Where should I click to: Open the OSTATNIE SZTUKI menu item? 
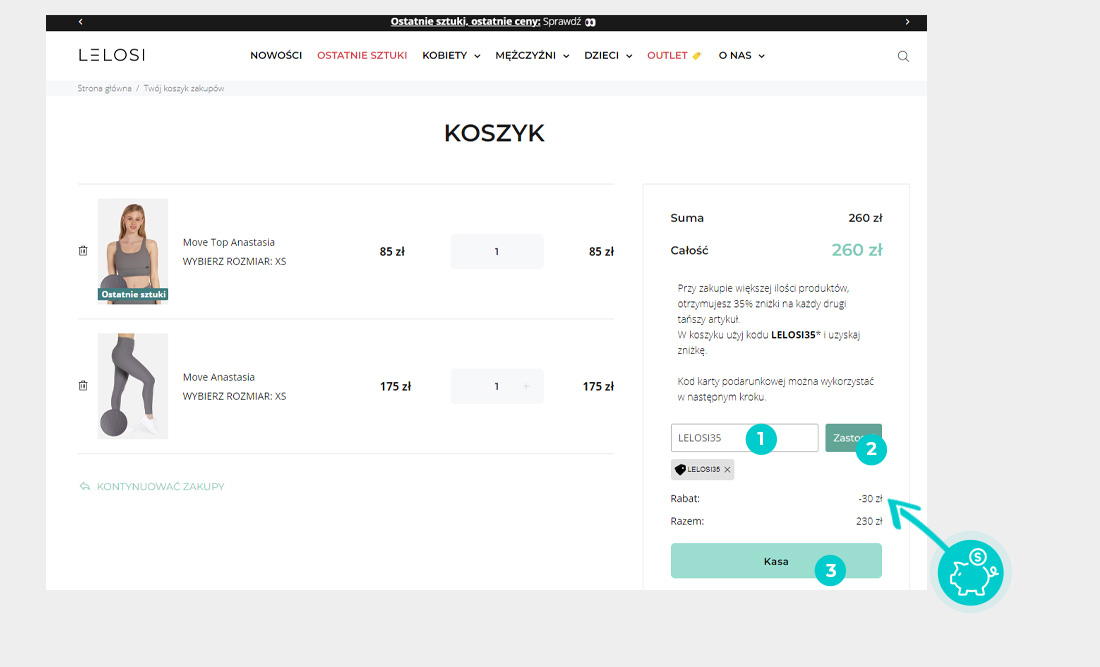(x=362, y=55)
